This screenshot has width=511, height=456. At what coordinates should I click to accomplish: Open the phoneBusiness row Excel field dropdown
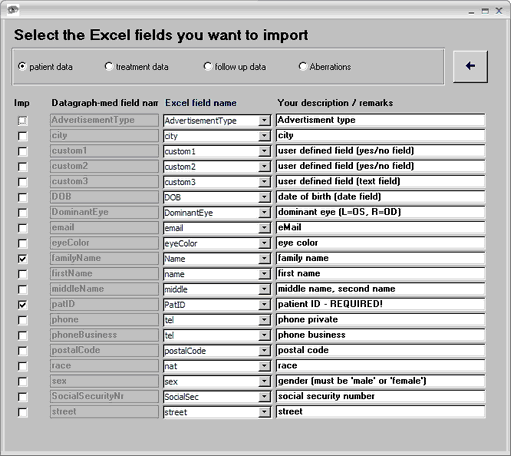point(264,335)
